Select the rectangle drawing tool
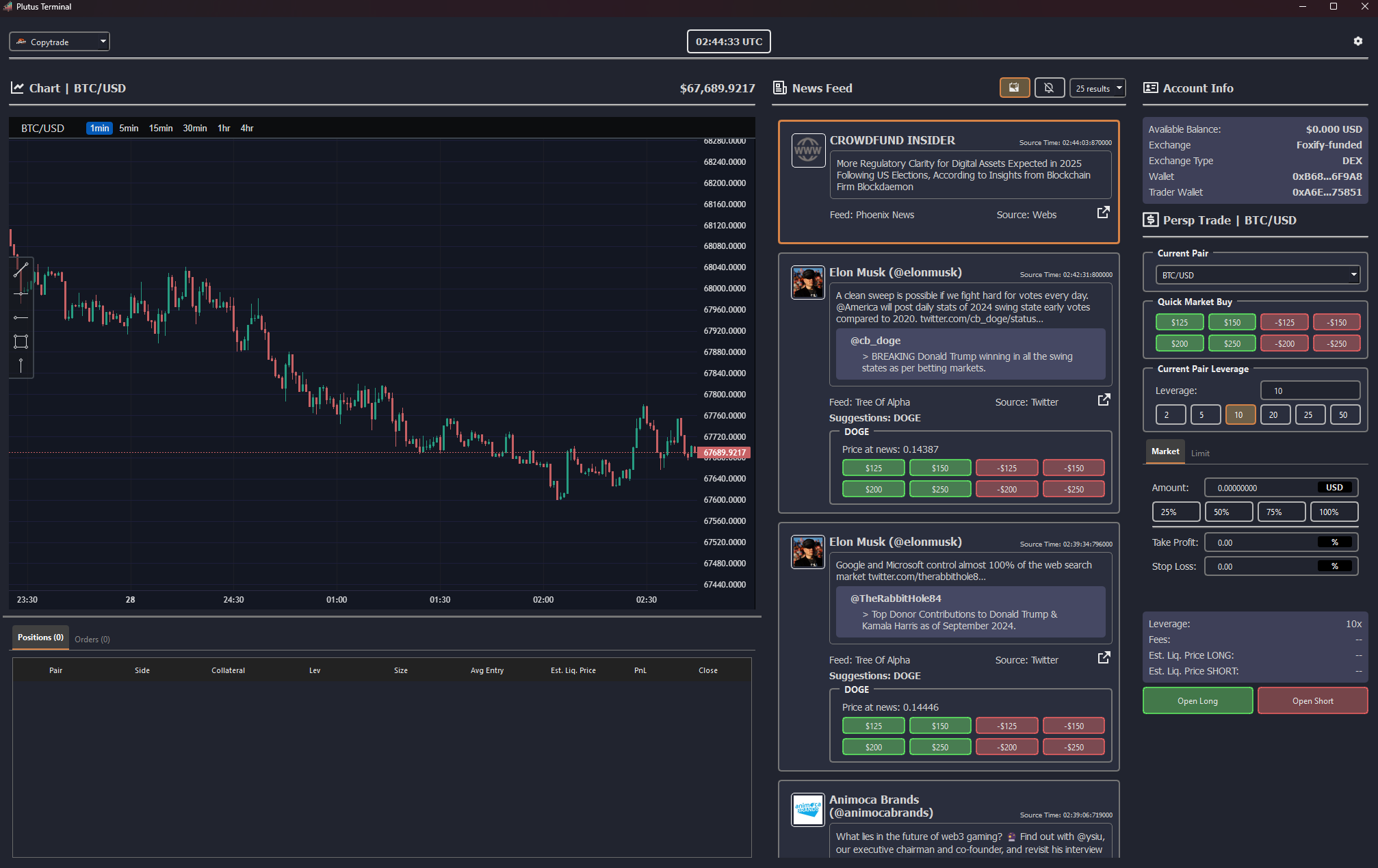The image size is (1378, 868). point(21,341)
